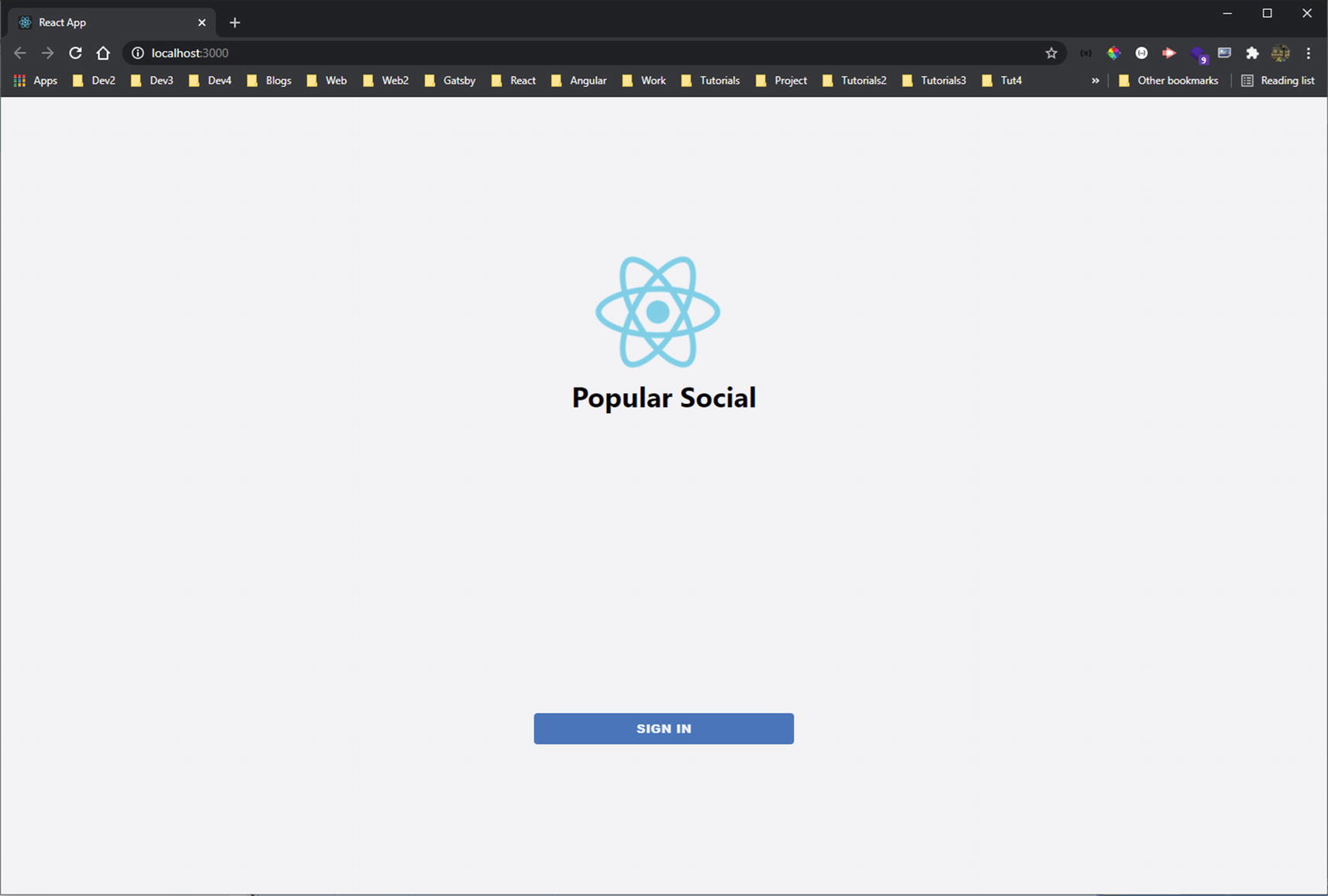Open the Tutorials bookmark folder
Viewport: 1328px width, 896px height.
[710, 81]
